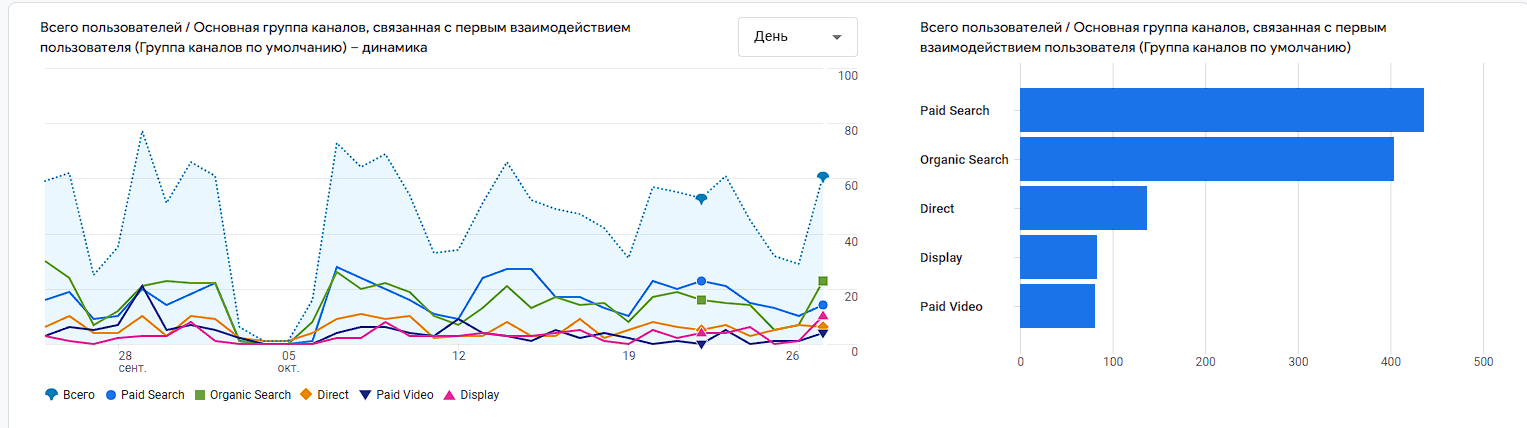Toggle the "Paid Video" legend text label
Viewport: 1527px width, 428px height.
pyautogui.click(x=405, y=395)
